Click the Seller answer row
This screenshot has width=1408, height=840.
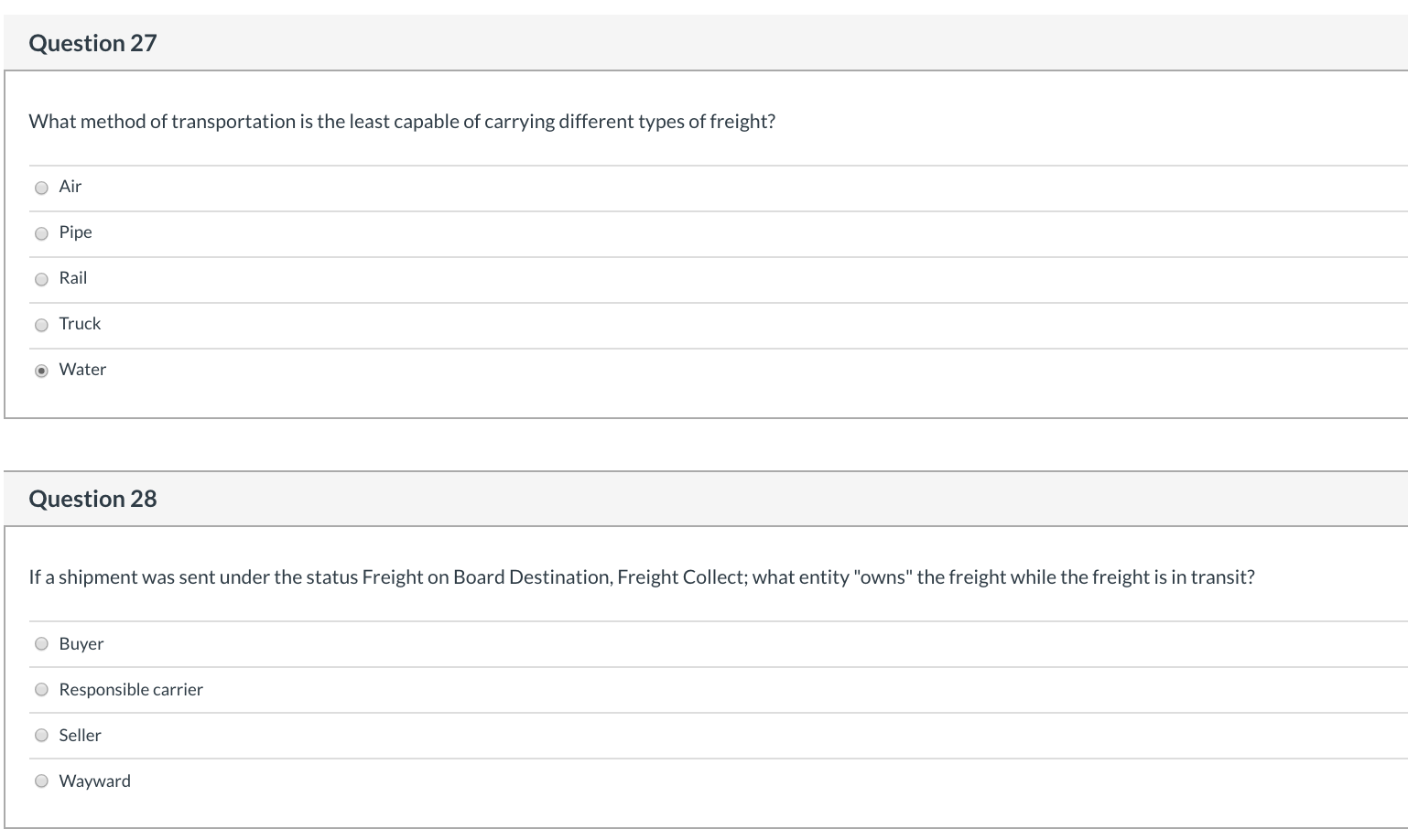[x=80, y=735]
